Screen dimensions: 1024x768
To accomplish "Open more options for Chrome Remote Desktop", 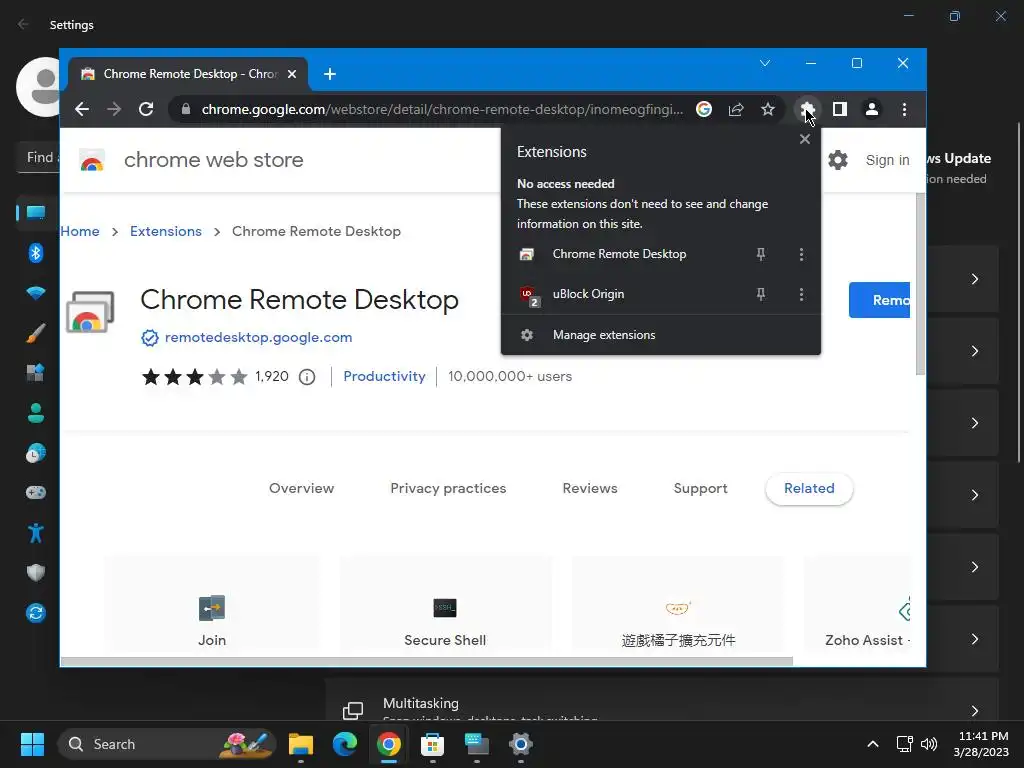I will [x=801, y=254].
